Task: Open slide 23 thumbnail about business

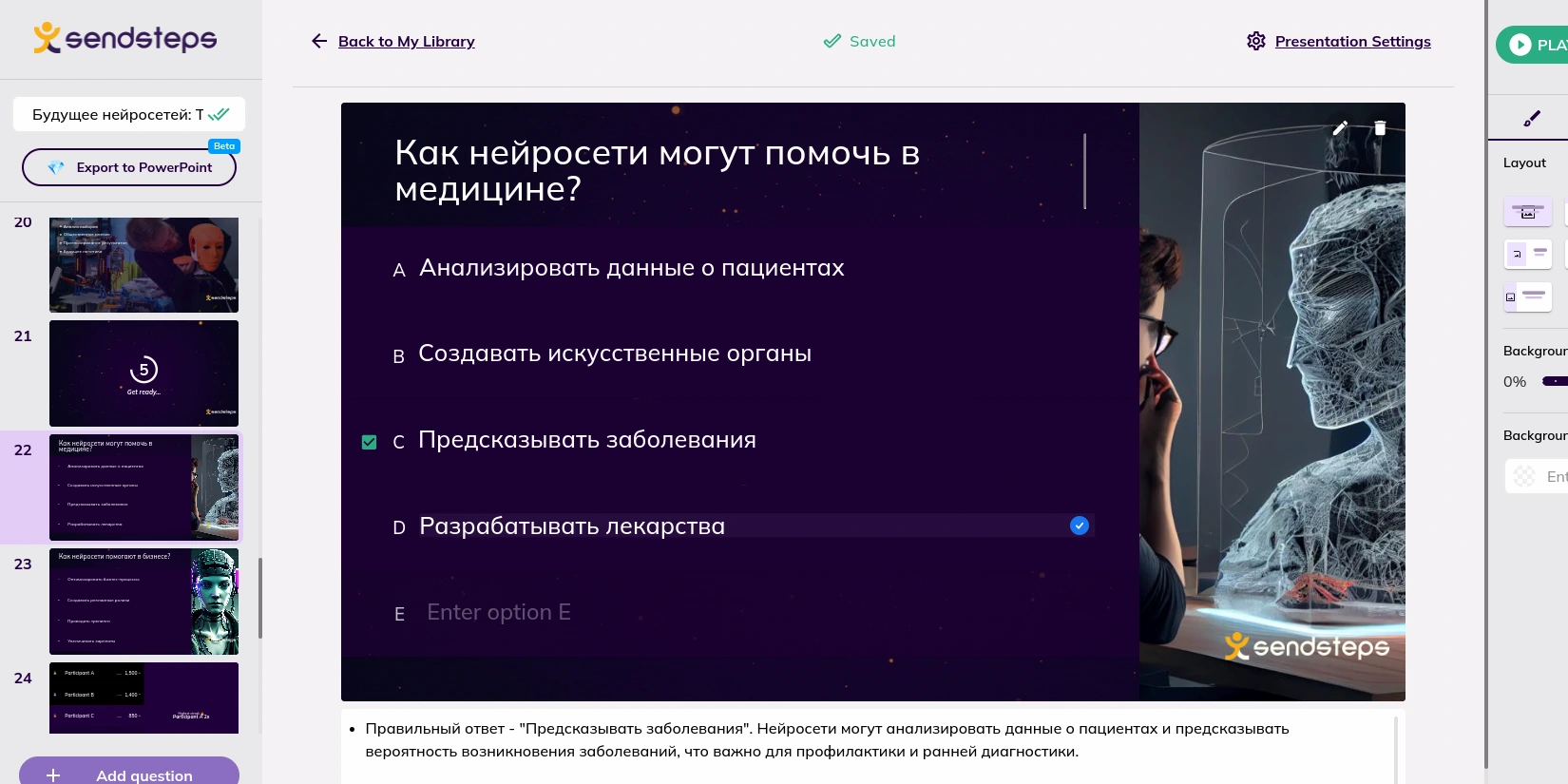Action: pyautogui.click(x=143, y=601)
